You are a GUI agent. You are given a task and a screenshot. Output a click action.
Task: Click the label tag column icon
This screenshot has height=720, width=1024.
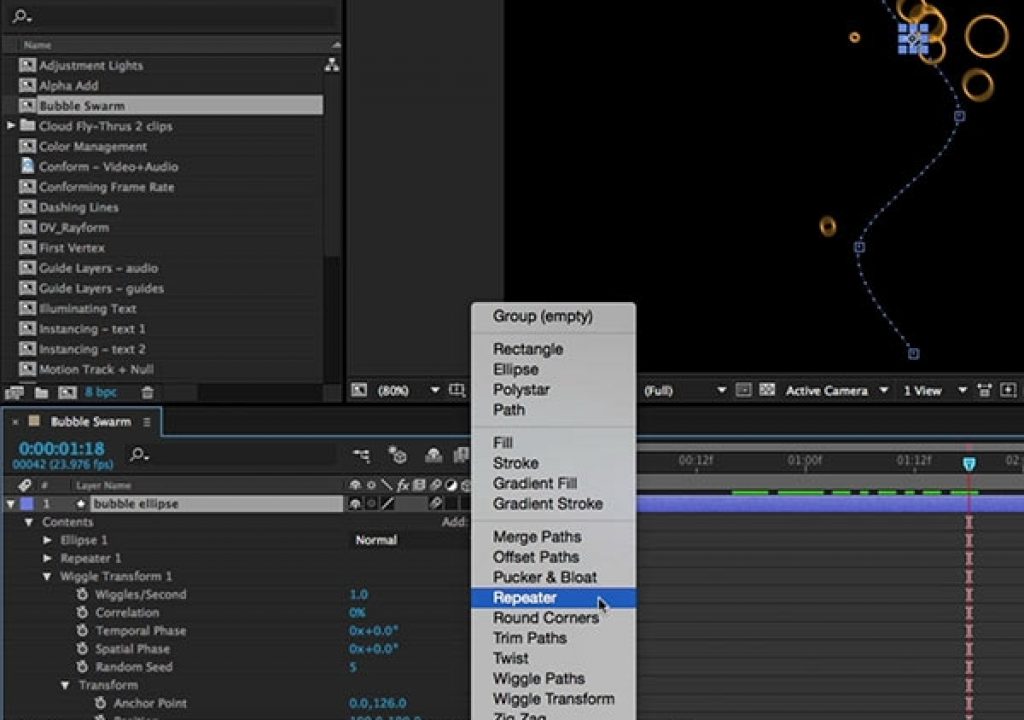pos(24,485)
